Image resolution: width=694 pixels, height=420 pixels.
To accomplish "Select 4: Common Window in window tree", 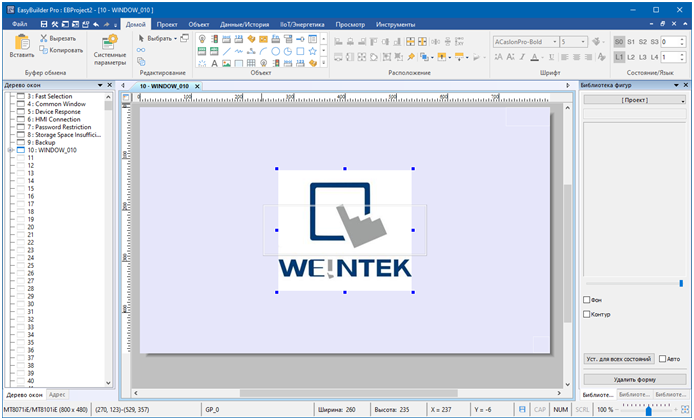I will click(56, 104).
